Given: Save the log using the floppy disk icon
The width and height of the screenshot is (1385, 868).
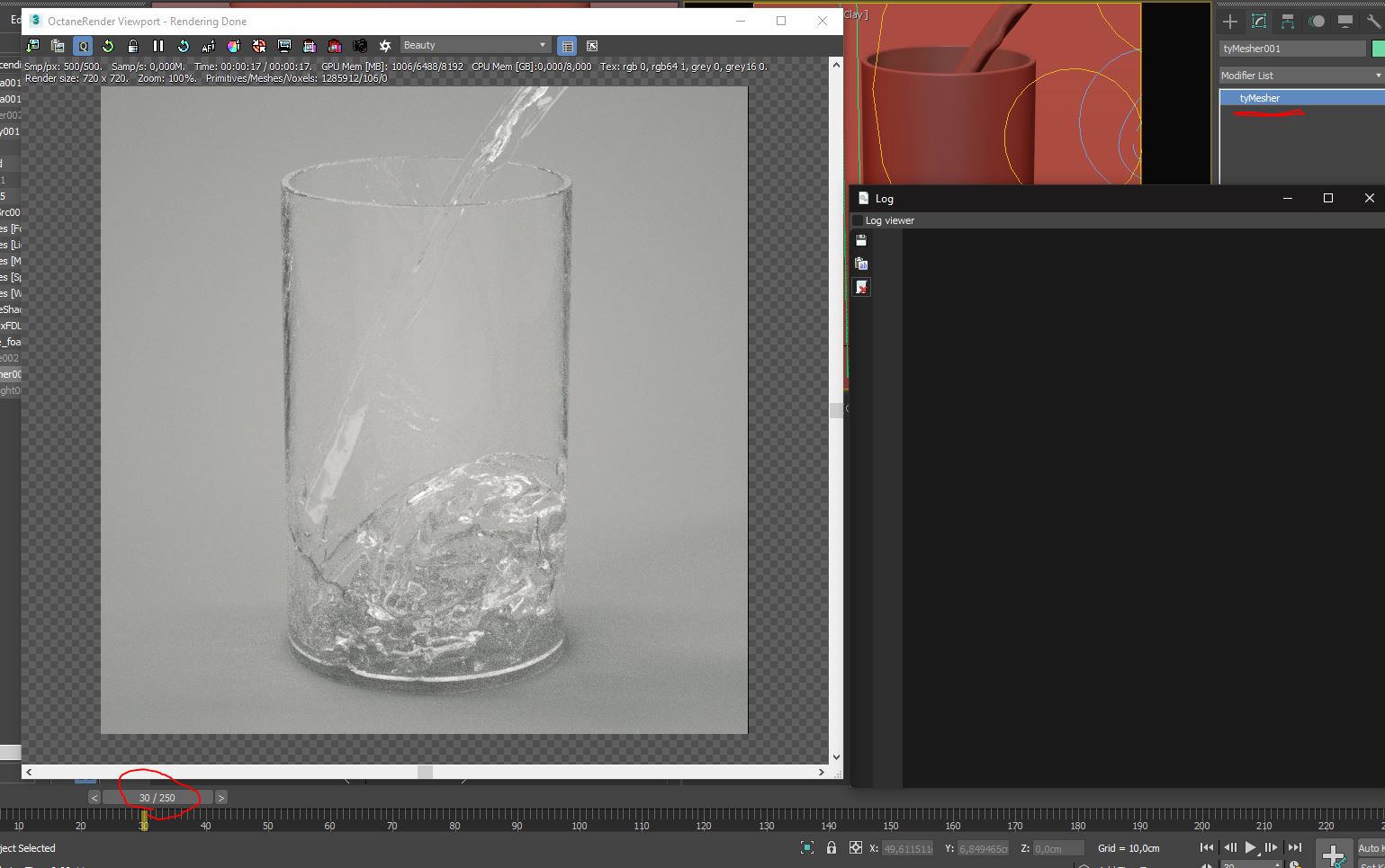Looking at the screenshot, I should pos(861,240).
